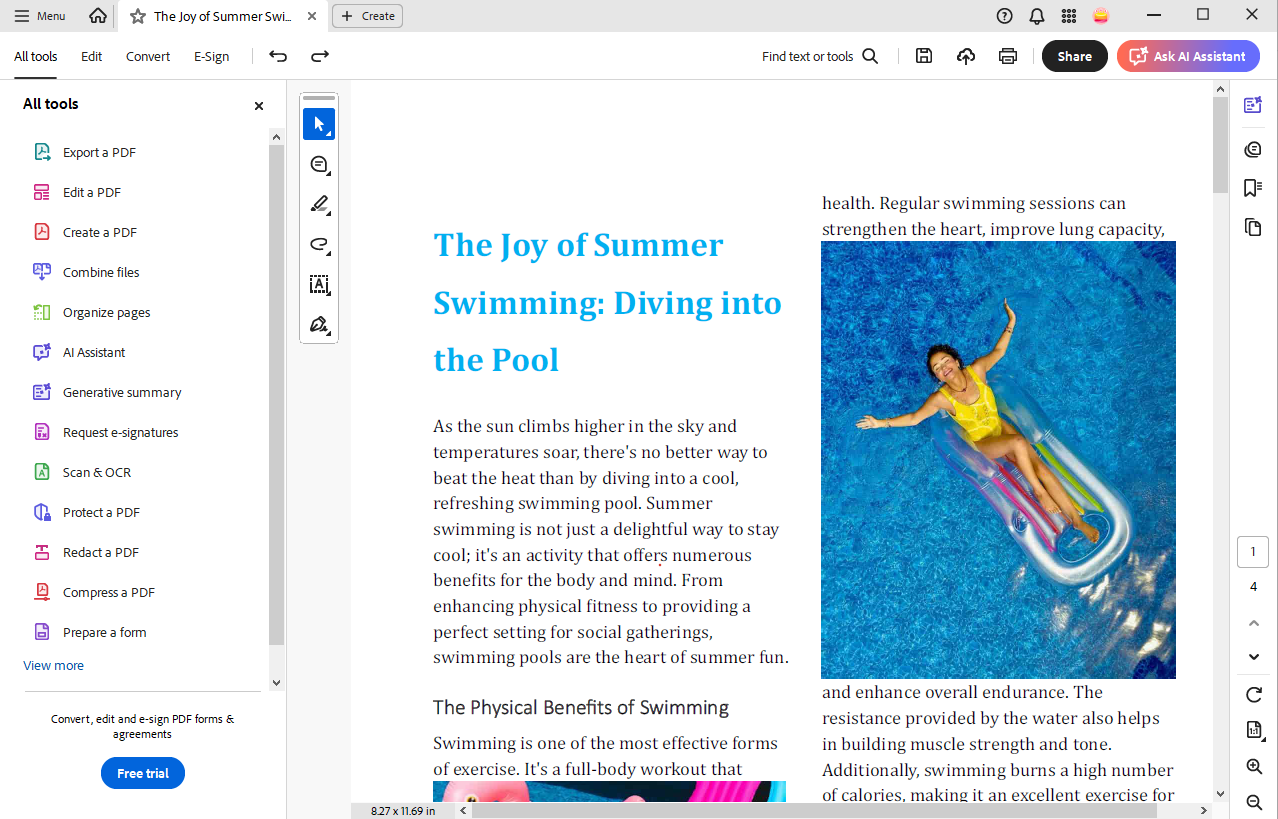Image resolution: width=1278 pixels, height=819 pixels.
Task: Star the current document tab
Action: click(x=138, y=16)
